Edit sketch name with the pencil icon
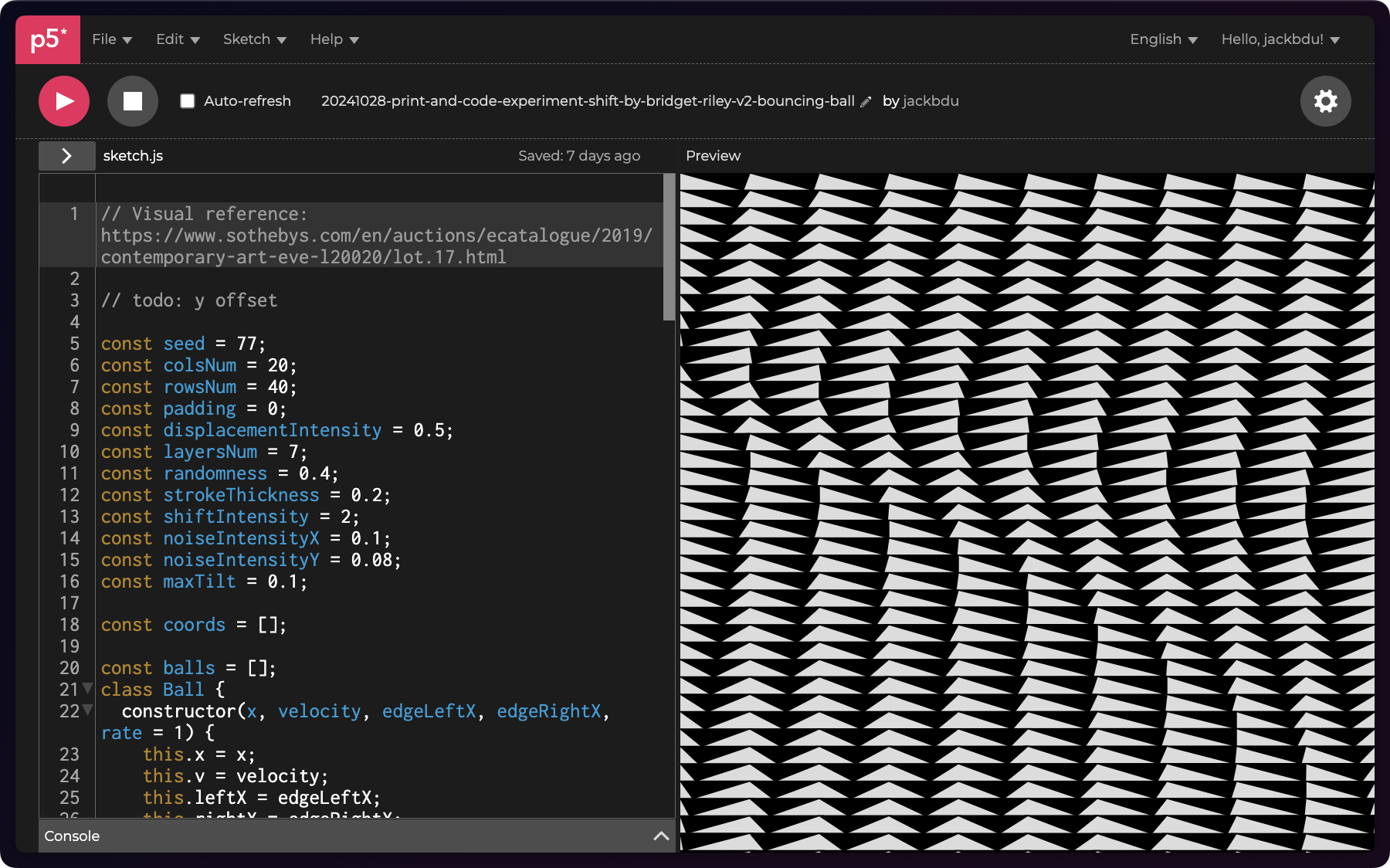 [x=866, y=102]
